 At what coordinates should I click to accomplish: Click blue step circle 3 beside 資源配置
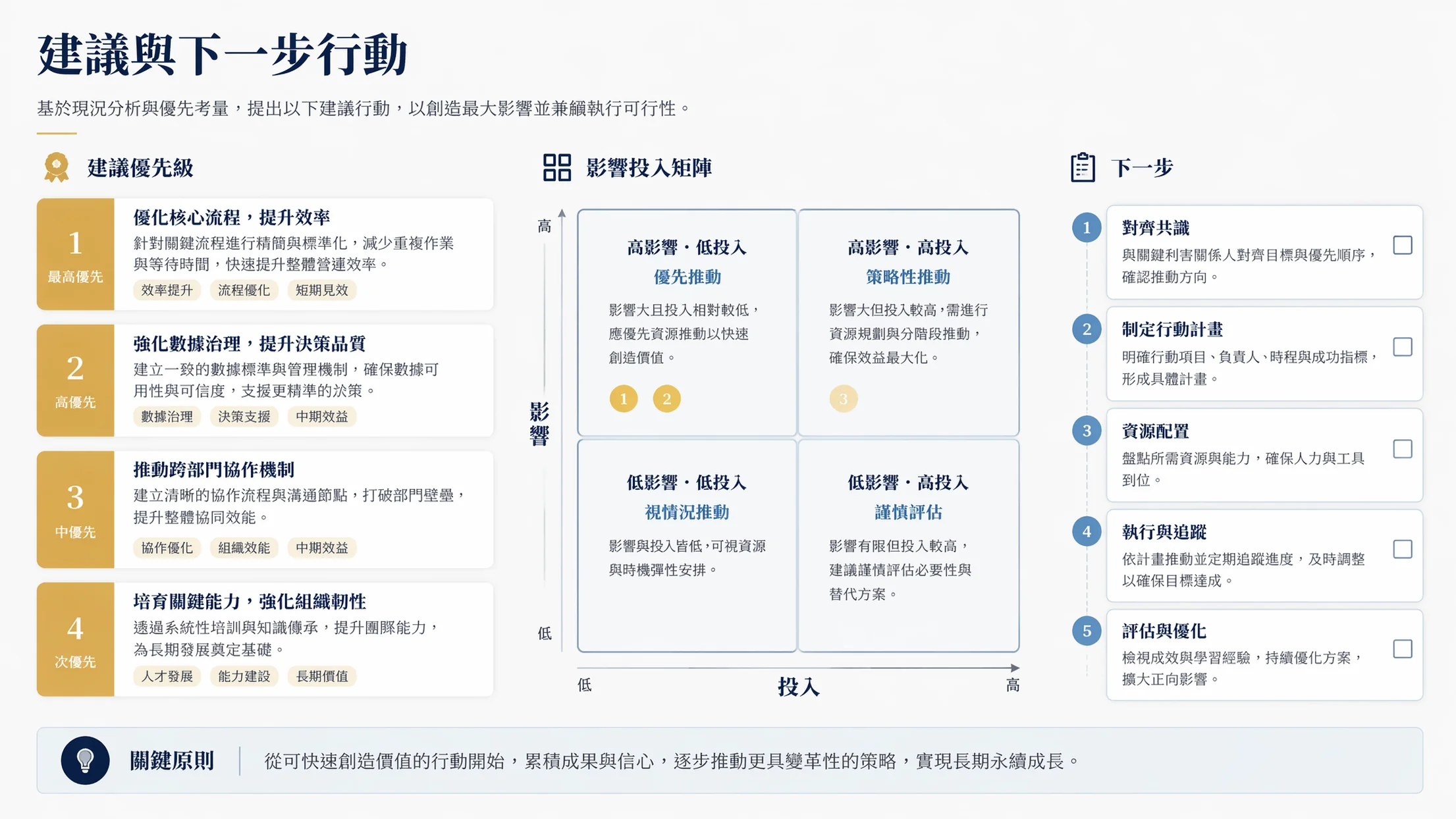pyautogui.click(x=1087, y=431)
